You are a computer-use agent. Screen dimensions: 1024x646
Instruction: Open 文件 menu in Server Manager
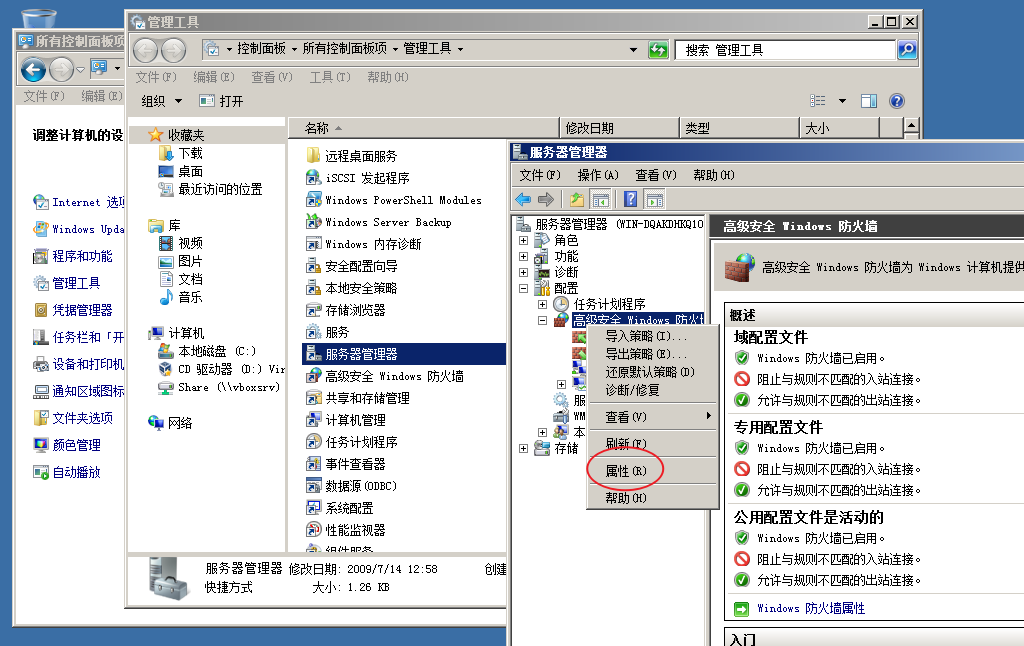coord(540,175)
